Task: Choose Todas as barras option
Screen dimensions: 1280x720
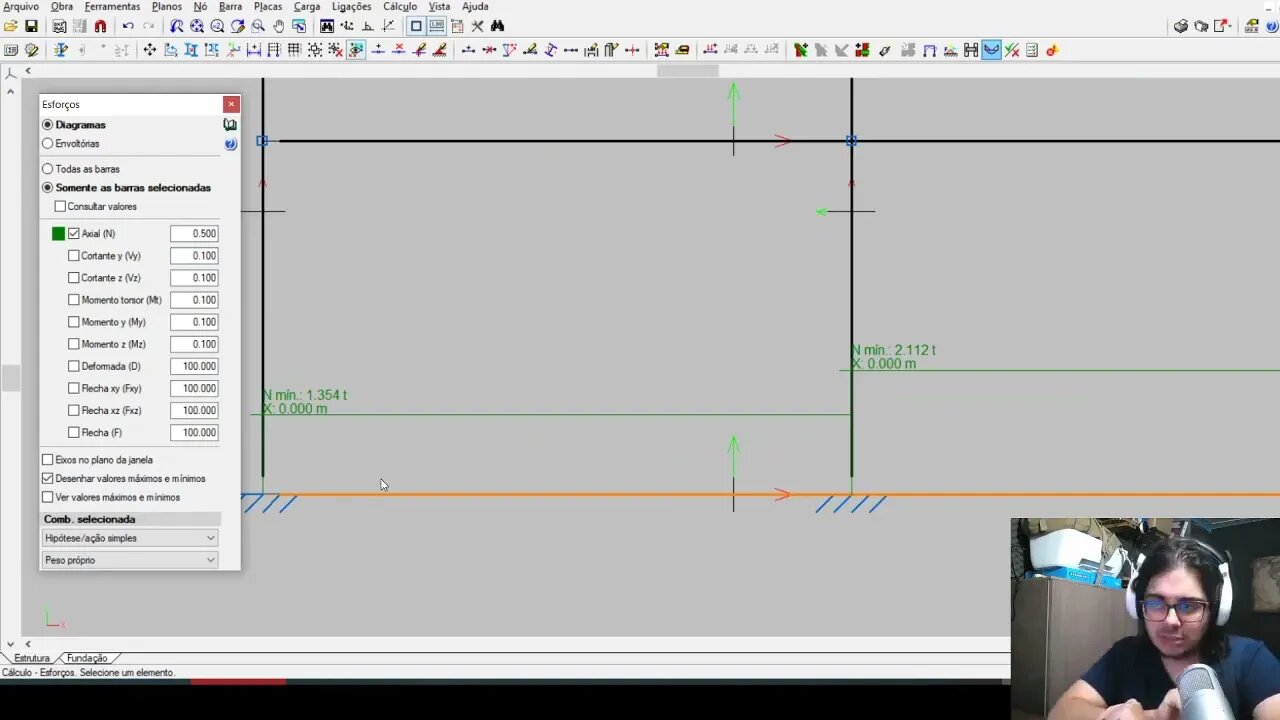Action: [47, 169]
